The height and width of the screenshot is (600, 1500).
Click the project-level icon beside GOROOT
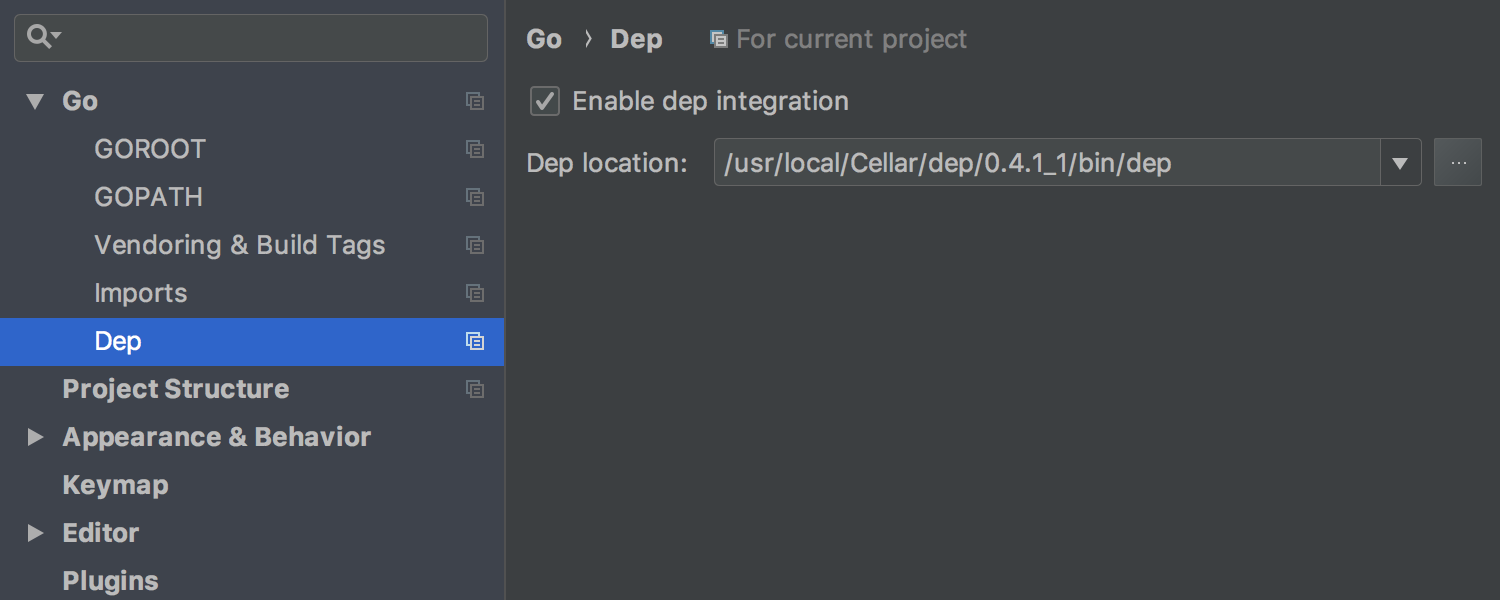click(475, 149)
